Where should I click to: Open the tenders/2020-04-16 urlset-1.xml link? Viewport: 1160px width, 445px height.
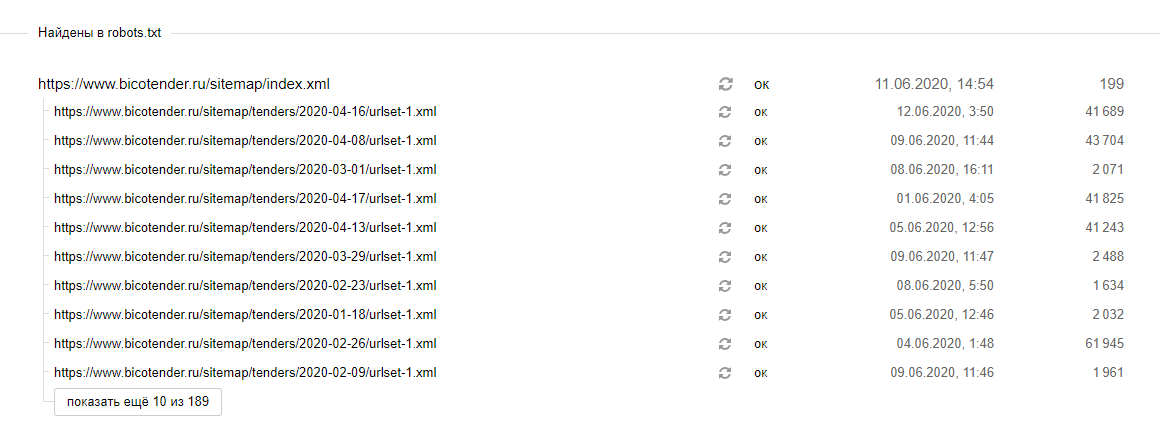coord(245,111)
